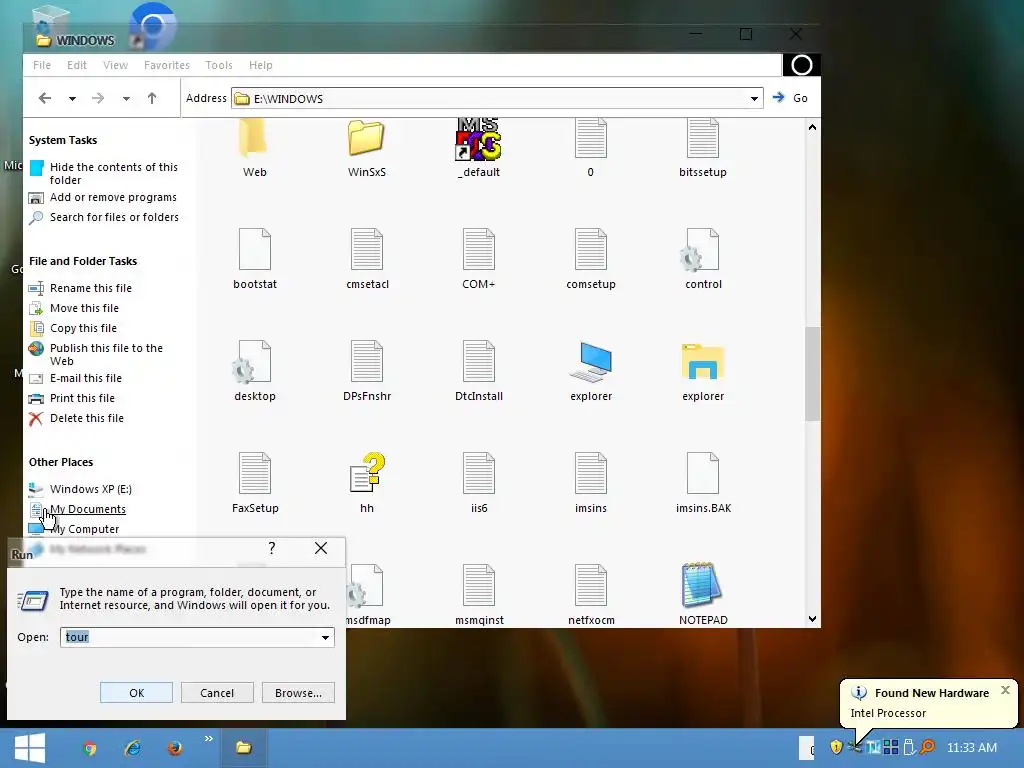The width and height of the screenshot is (1024, 768).
Task: Open the Web folder
Action: click(254, 148)
